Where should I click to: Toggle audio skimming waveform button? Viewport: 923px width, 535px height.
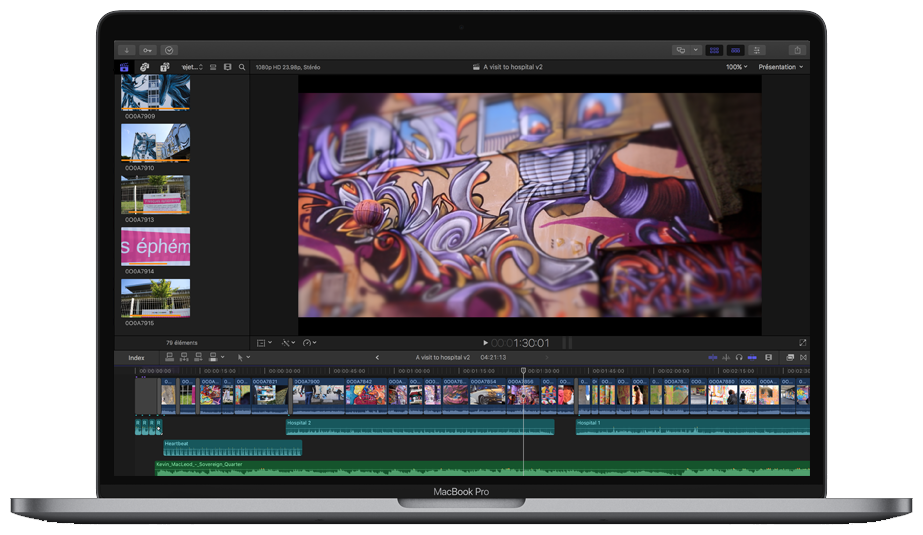point(726,357)
